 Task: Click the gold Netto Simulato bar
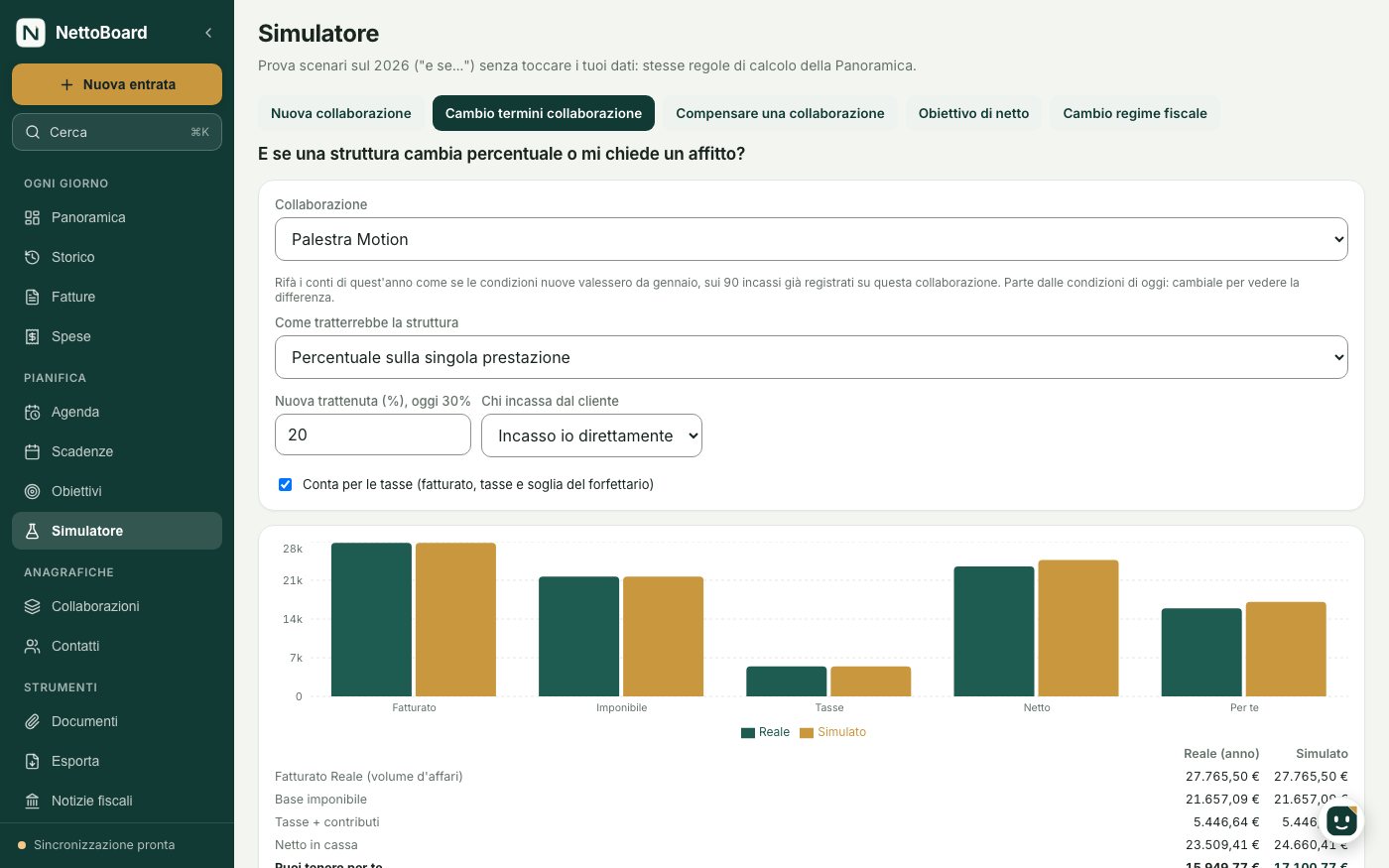1078,628
